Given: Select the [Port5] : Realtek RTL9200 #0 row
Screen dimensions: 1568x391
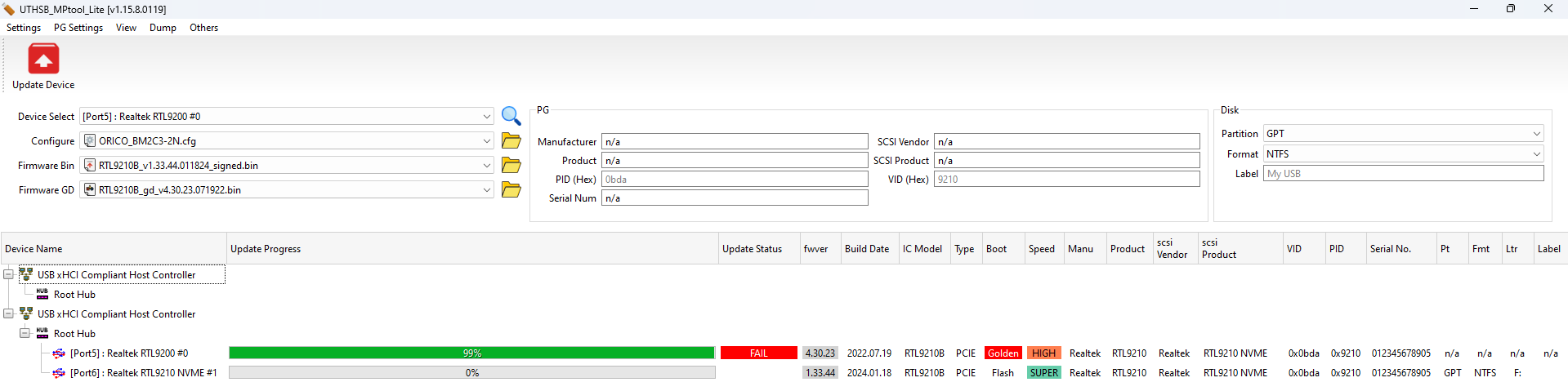Looking at the screenshot, I should [129, 353].
